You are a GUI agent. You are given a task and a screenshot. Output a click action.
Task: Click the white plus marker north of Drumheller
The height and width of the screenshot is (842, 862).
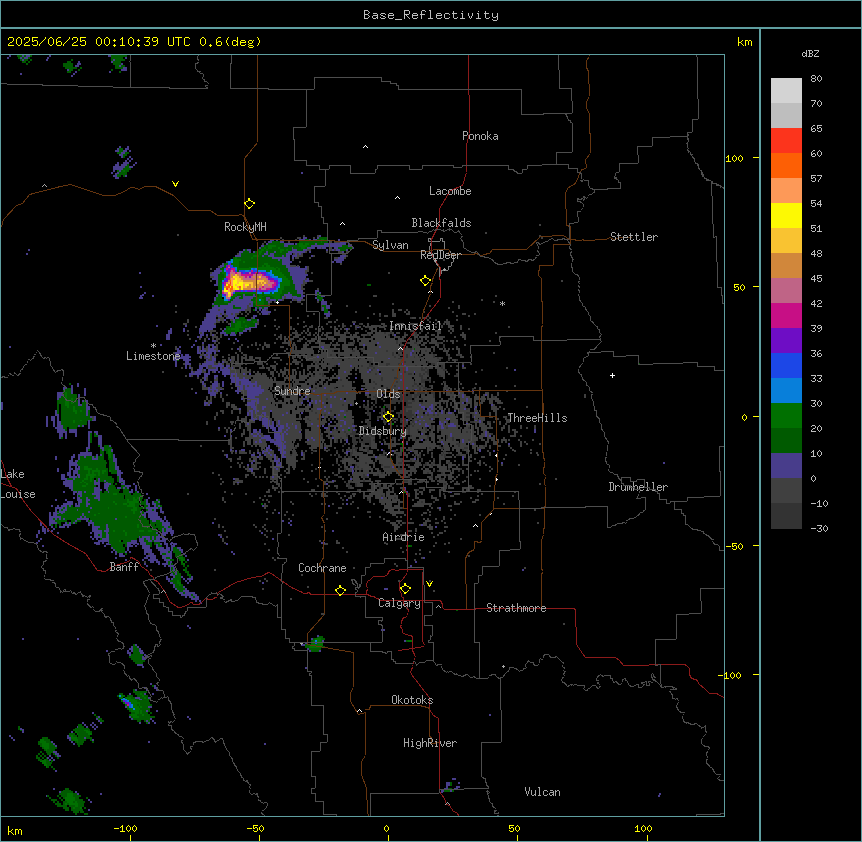612,375
